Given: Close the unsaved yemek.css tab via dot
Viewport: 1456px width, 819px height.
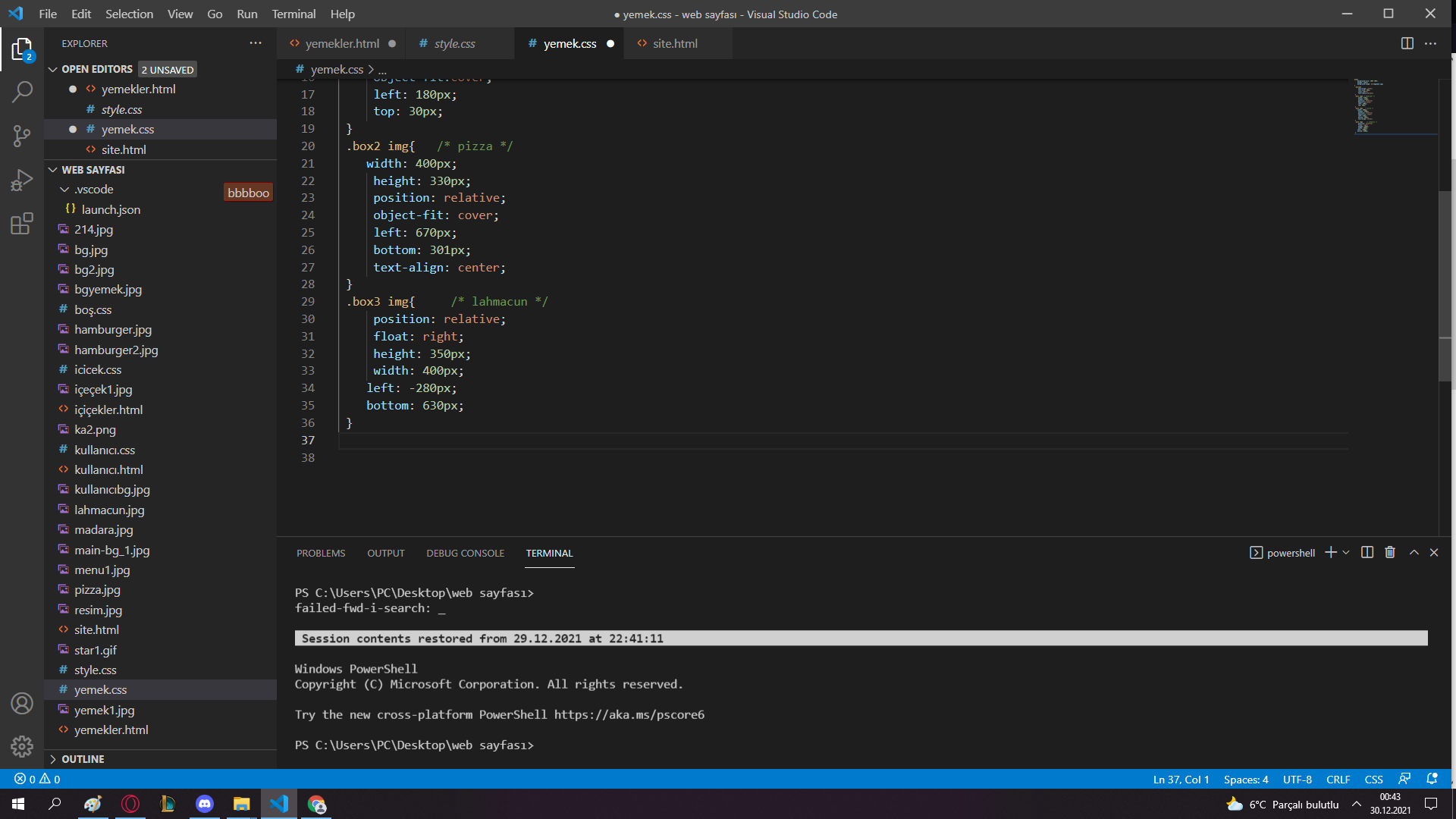Looking at the screenshot, I should 610,44.
